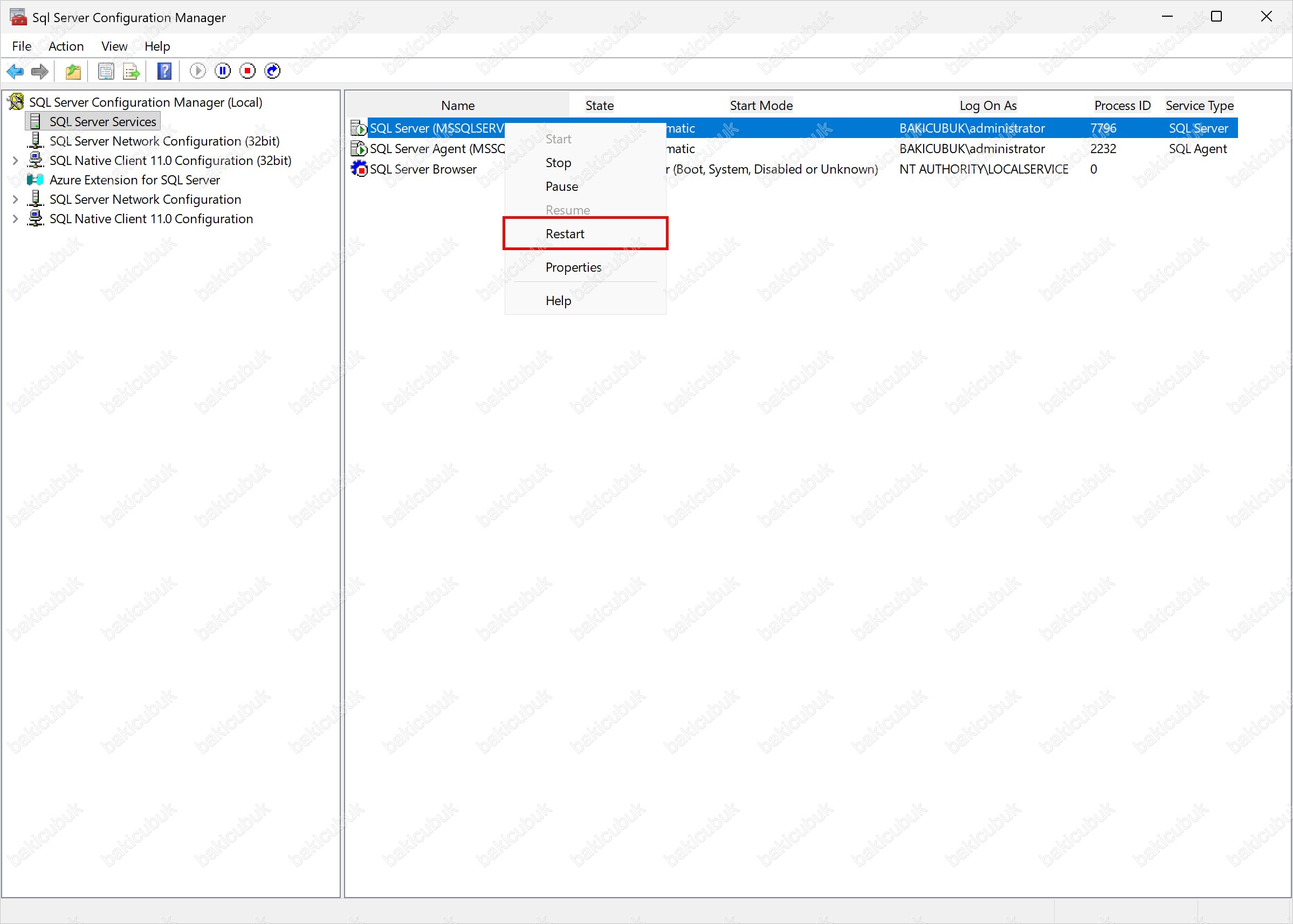Expand SQL Native Client 11.0 Configuration node
The height and width of the screenshot is (924, 1293).
point(15,219)
